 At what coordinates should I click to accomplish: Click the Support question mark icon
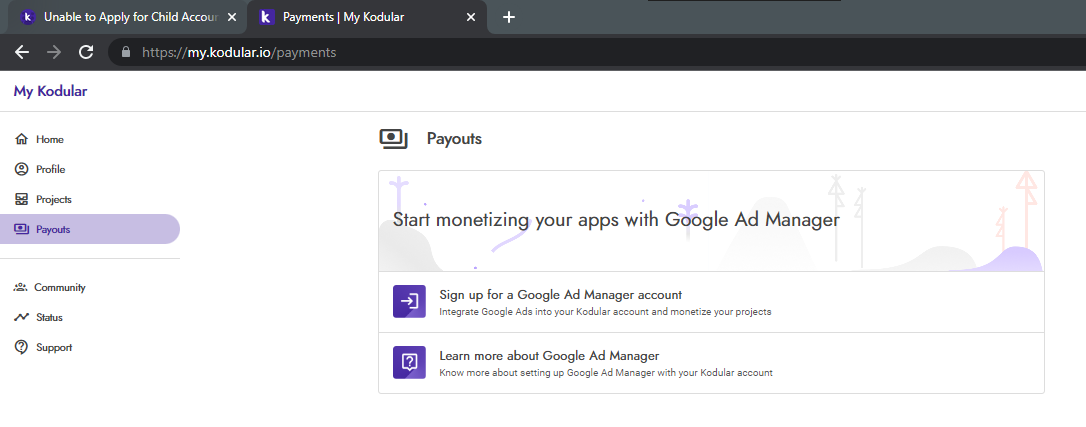click(21, 347)
